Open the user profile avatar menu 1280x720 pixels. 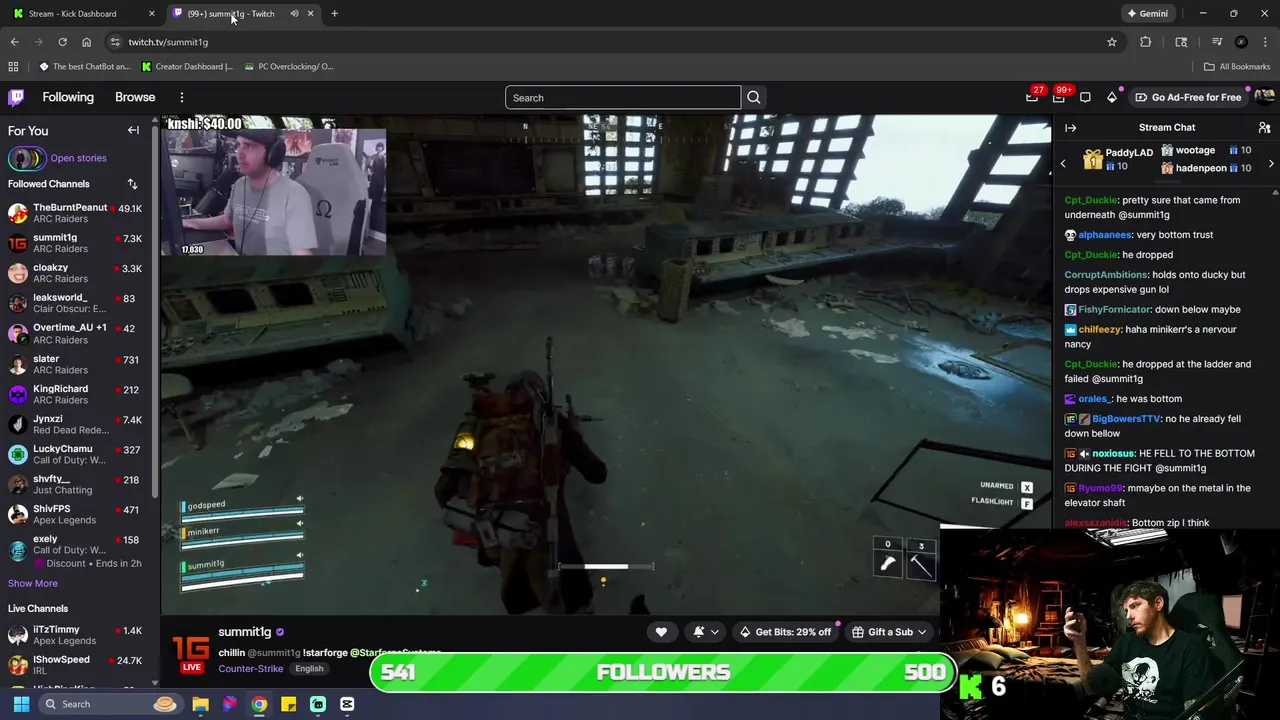pyautogui.click(x=1264, y=97)
